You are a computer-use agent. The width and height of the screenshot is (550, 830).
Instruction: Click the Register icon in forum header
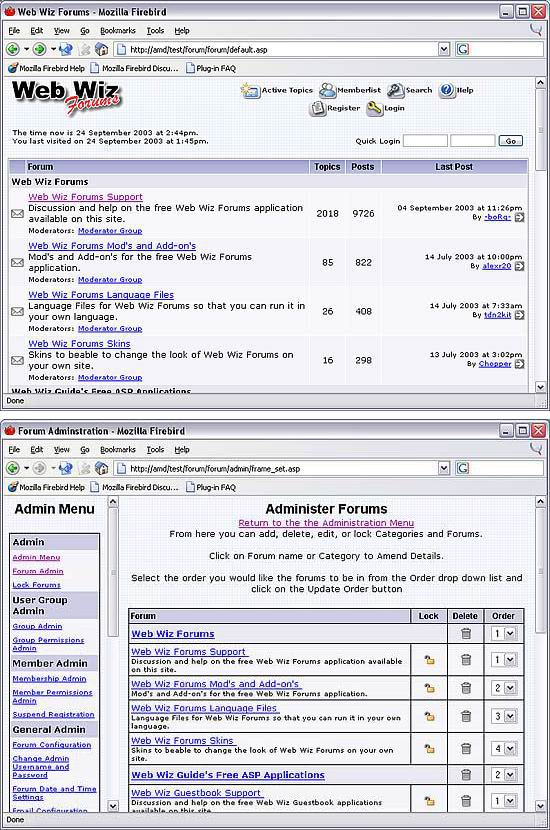coord(317,109)
